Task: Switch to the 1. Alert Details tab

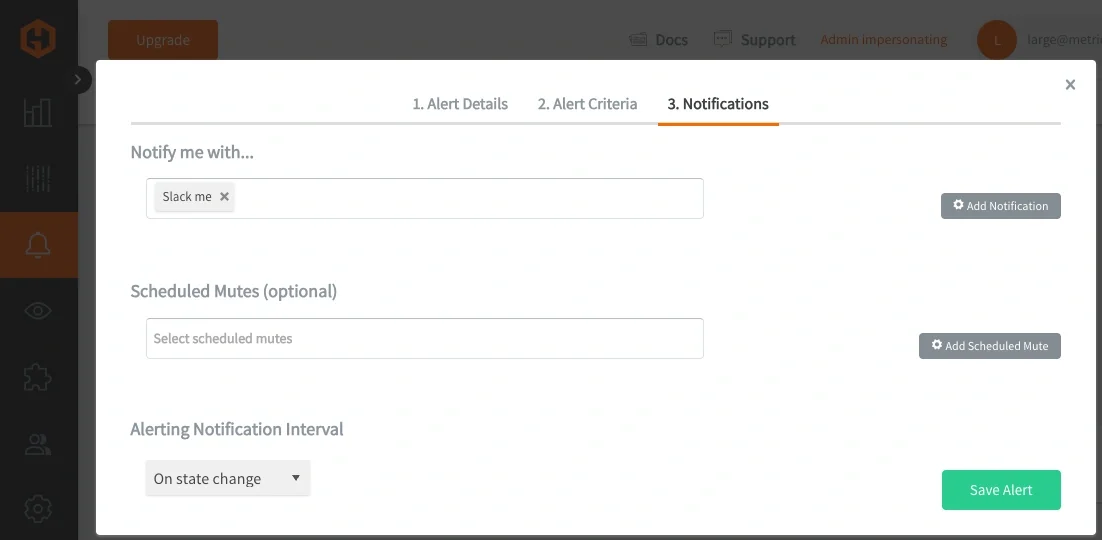Action: 460,104
